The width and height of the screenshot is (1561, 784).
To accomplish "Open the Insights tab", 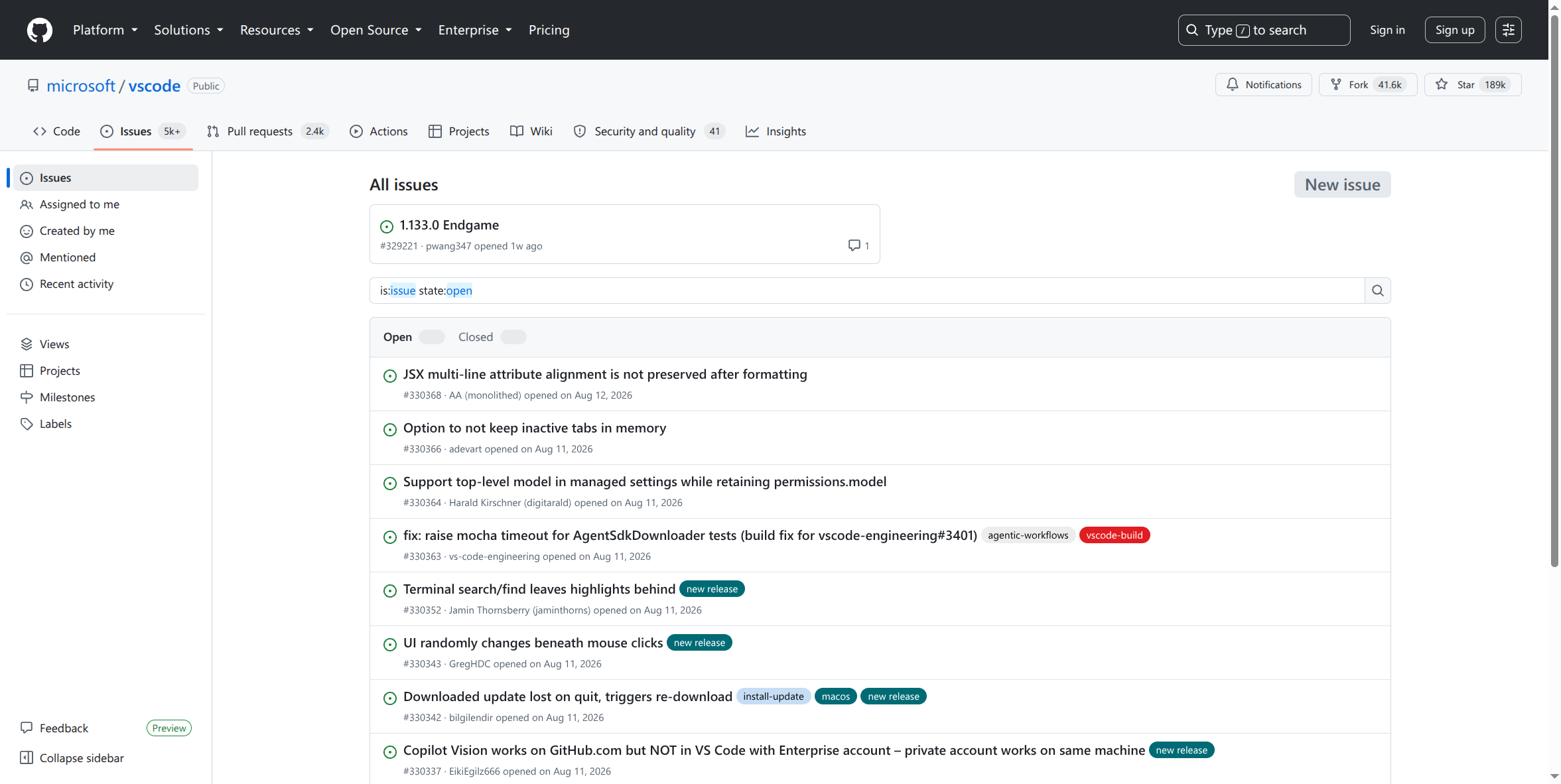I will coord(776,131).
